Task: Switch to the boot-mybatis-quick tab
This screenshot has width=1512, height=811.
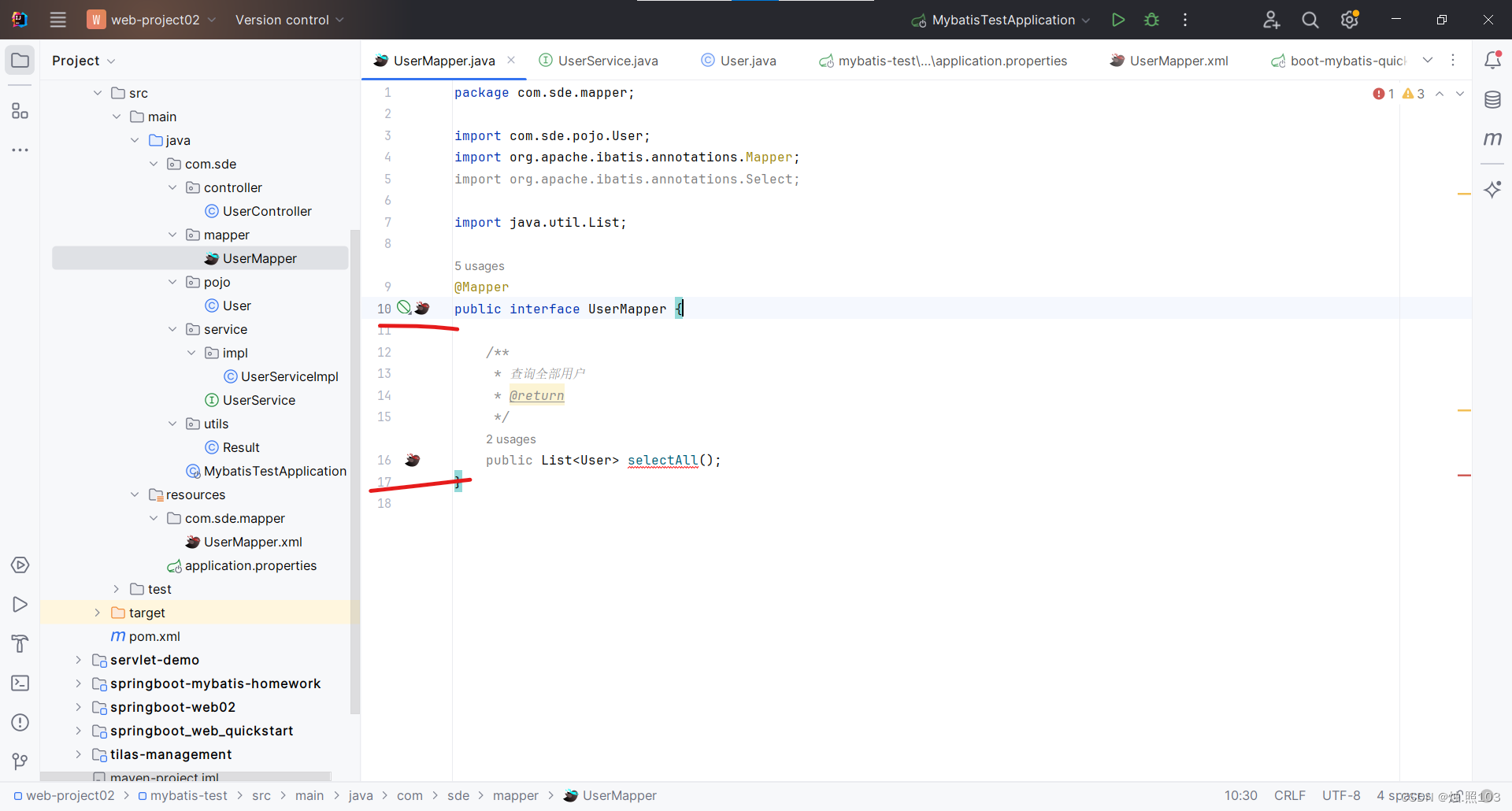Action: pos(1337,61)
